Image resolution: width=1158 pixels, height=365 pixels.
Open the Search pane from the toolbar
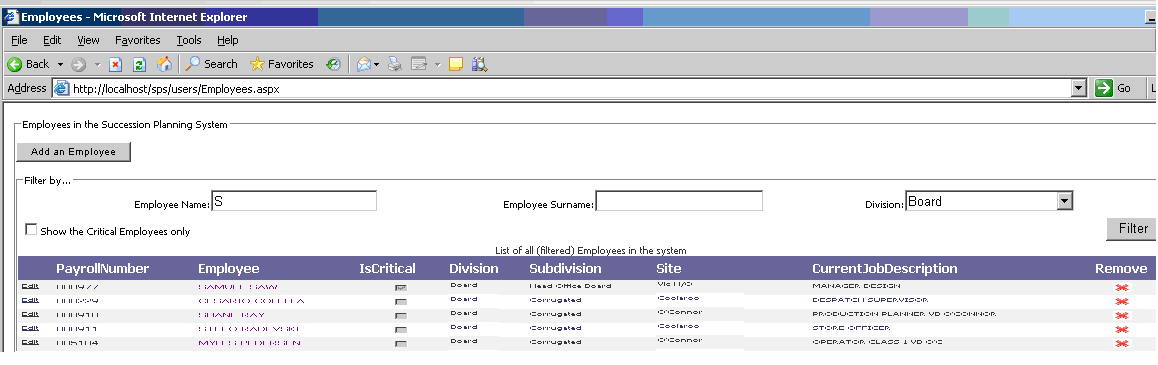[x=211, y=64]
